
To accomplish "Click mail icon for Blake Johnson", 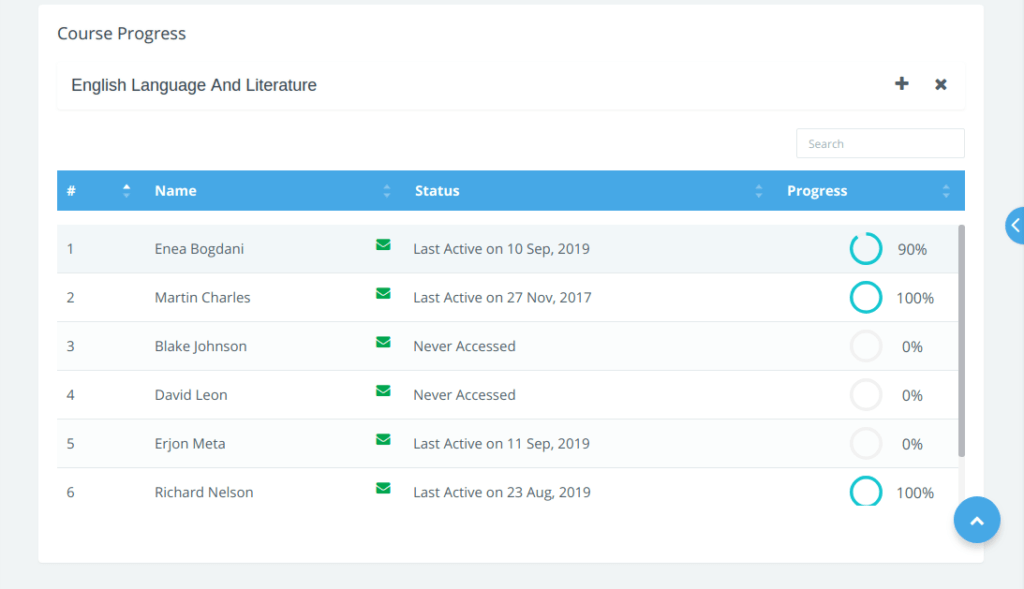I will 383,342.
